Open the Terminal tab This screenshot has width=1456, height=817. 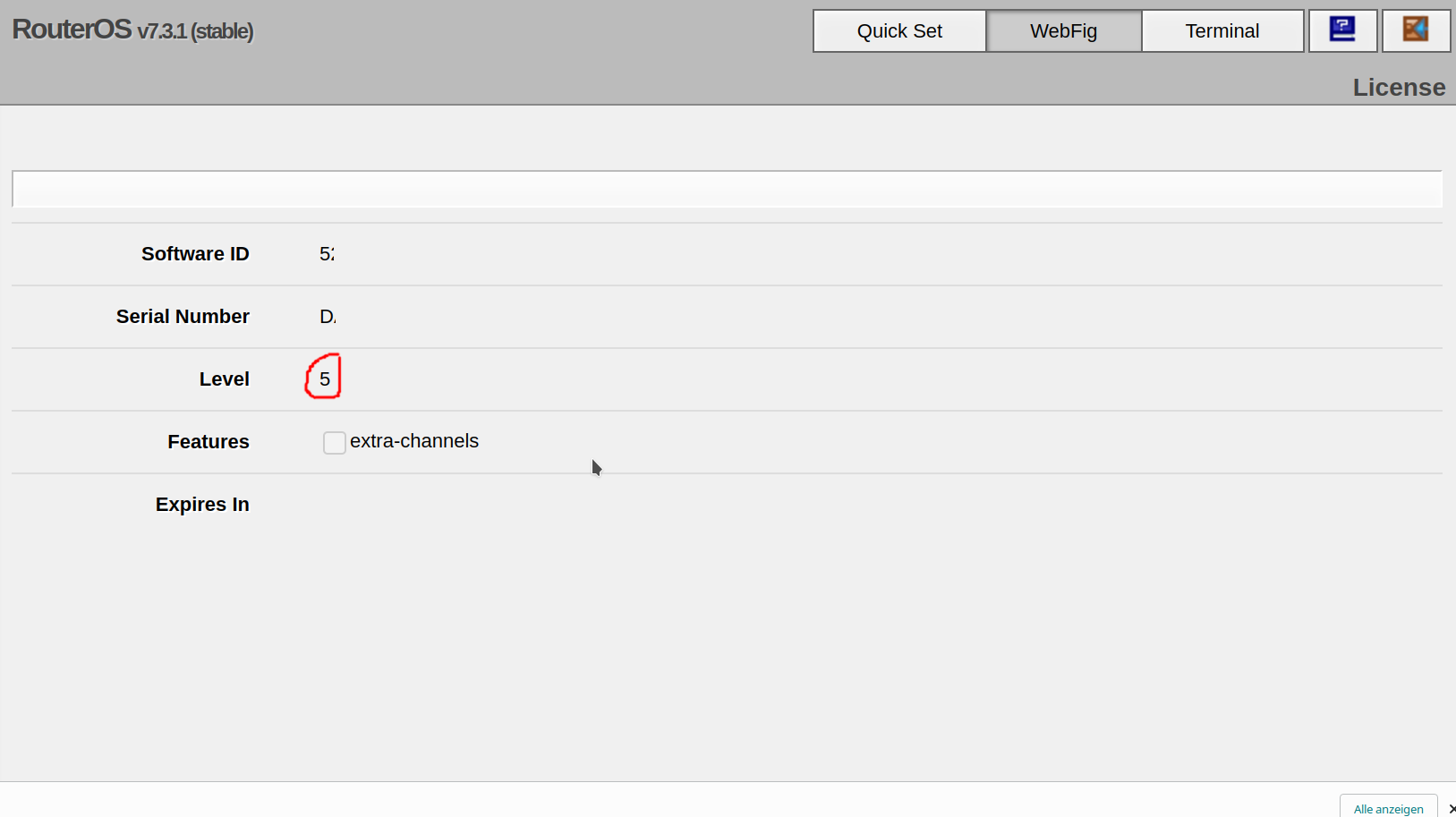click(1222, 31)
